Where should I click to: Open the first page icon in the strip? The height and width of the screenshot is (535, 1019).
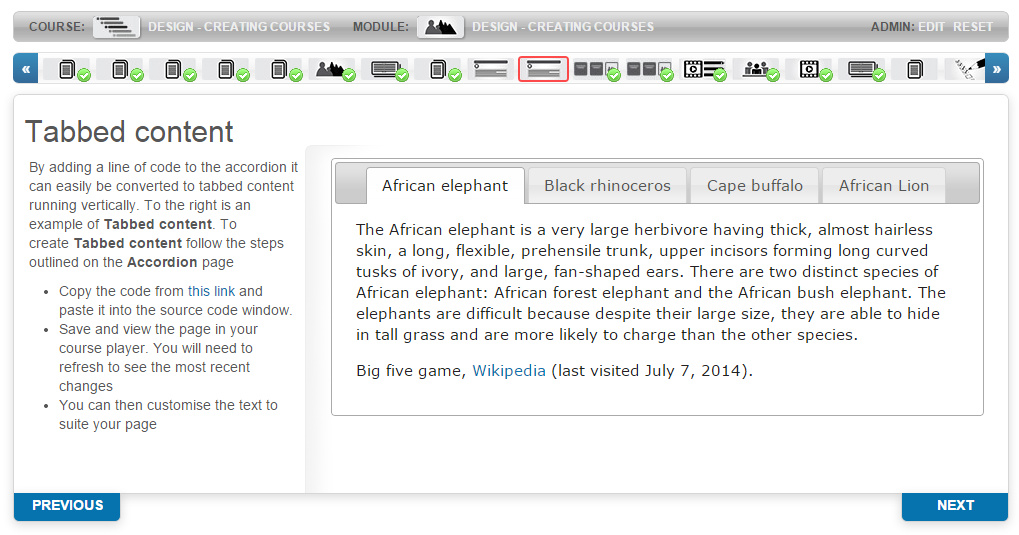point(66,69)
